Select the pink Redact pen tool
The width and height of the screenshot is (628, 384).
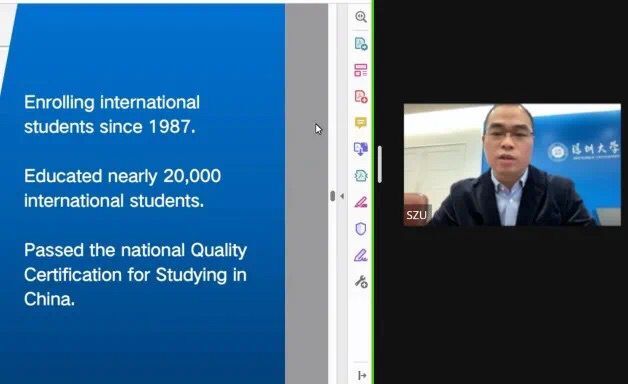(x=360, y=202)
